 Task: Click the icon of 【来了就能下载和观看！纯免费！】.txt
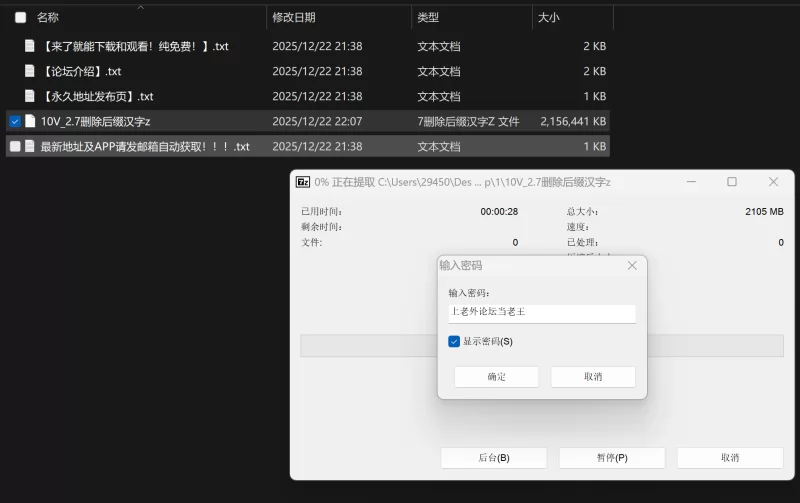pos(29,46)
